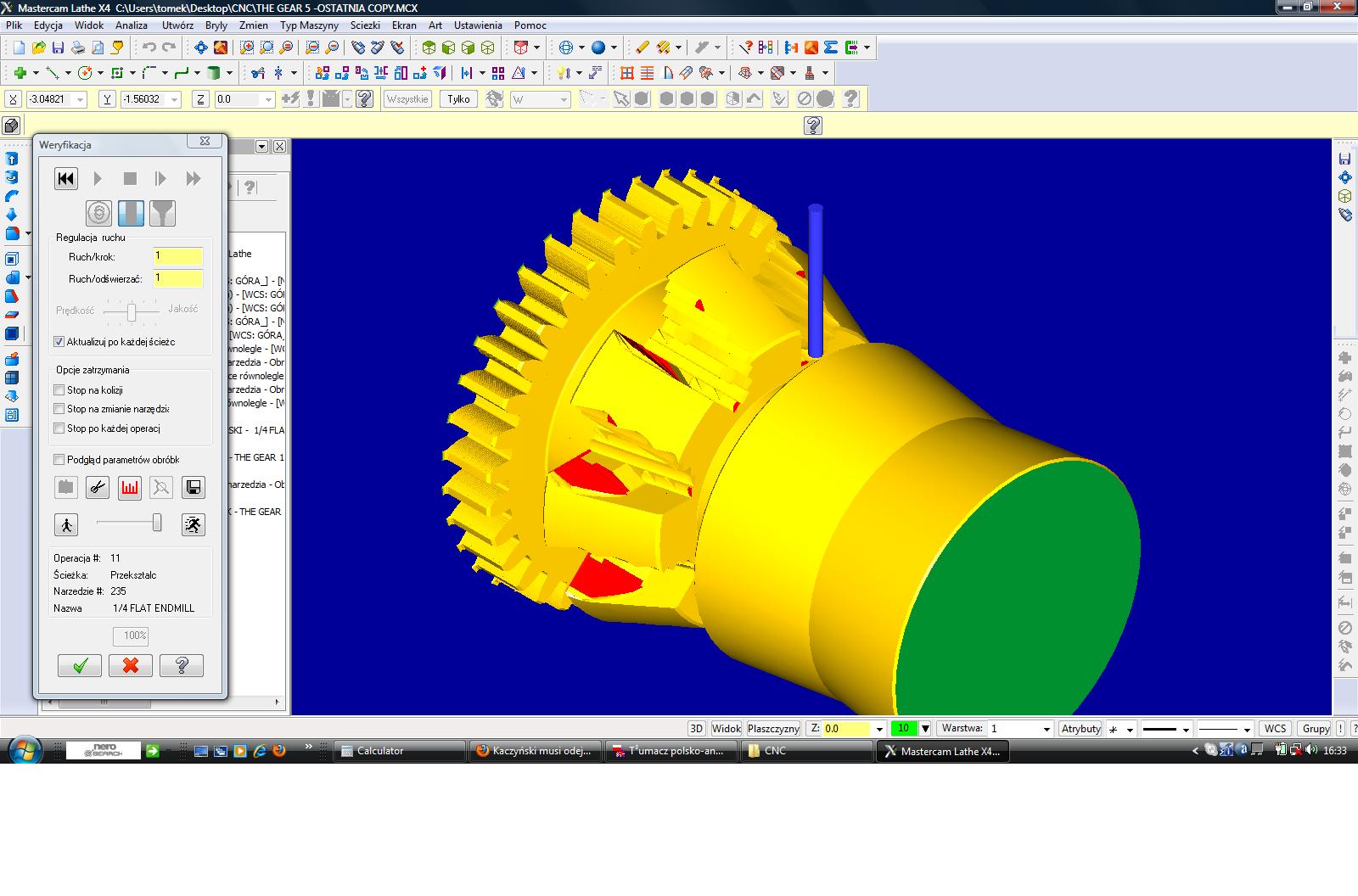Open the Analiza menu
The width and height of the screenshot is (1358, 896).
pyautogui.click(x=132, y=25)
